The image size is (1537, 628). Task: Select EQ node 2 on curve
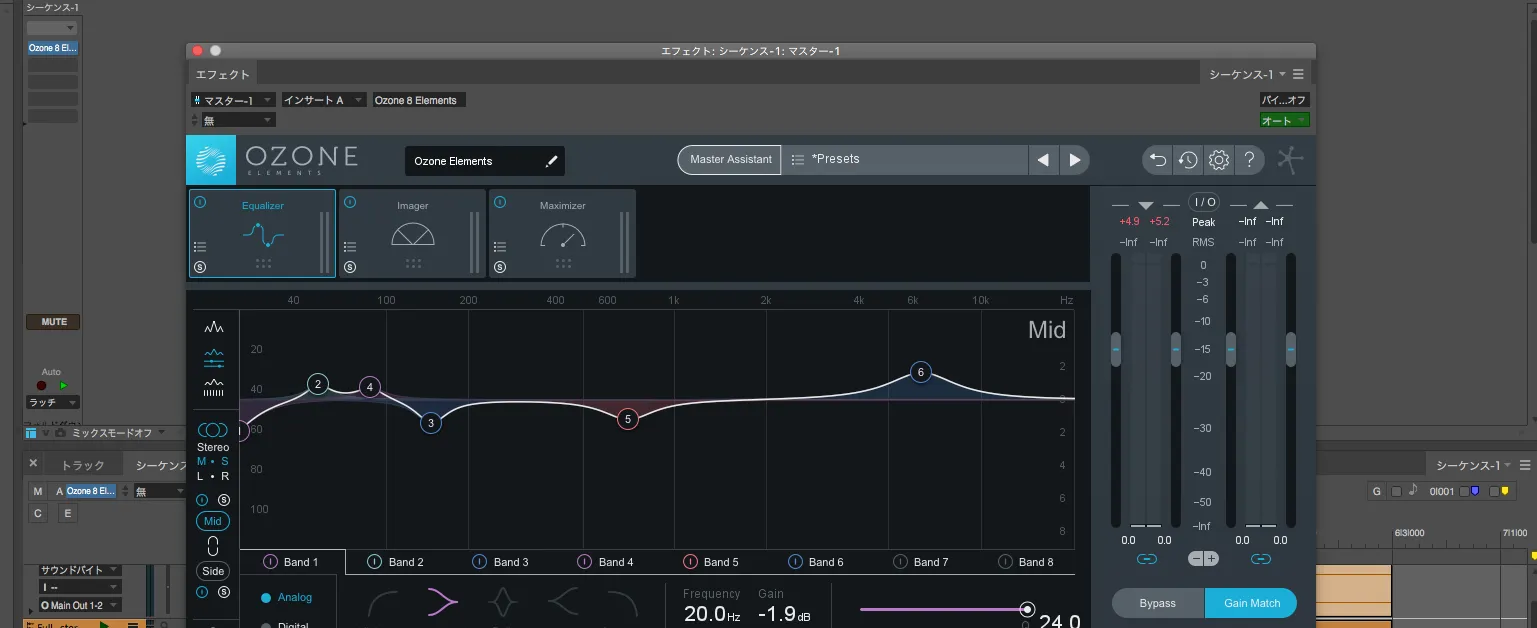[318, 384]
